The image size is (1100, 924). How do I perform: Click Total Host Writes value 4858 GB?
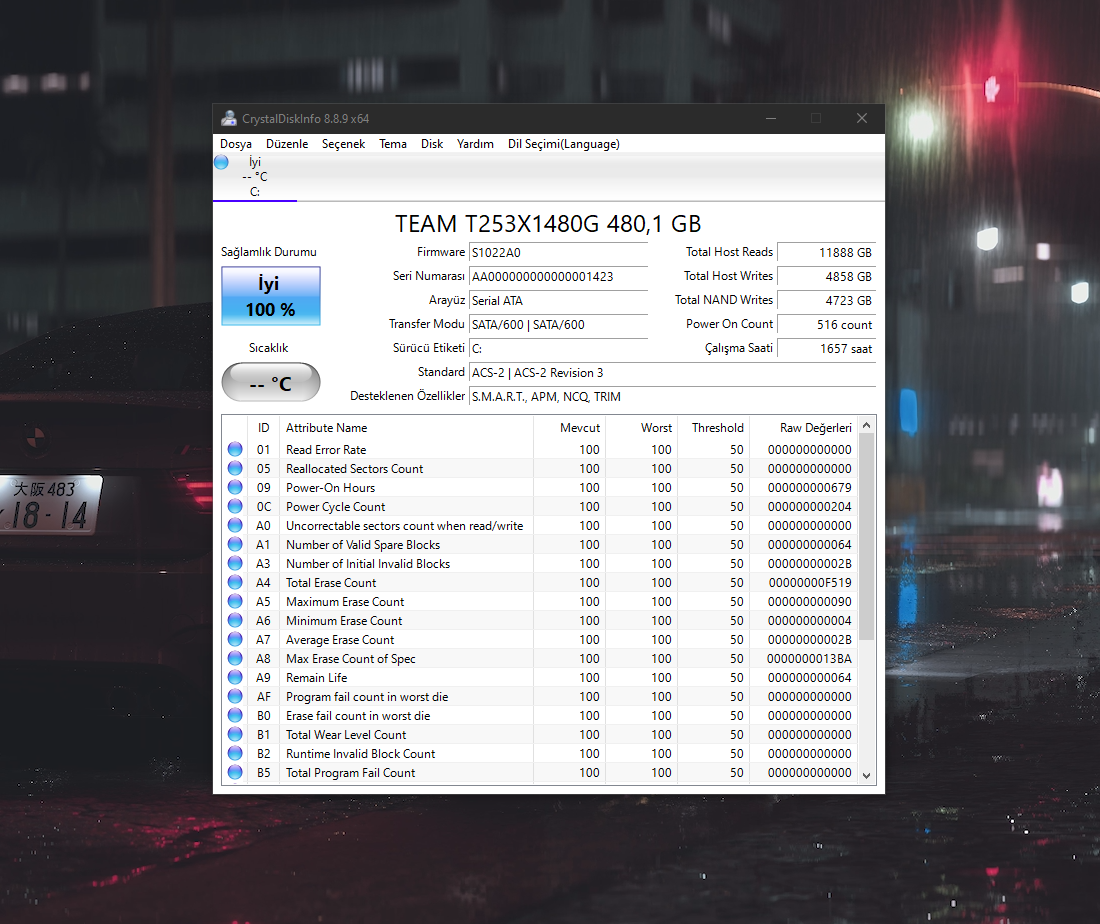827,276
